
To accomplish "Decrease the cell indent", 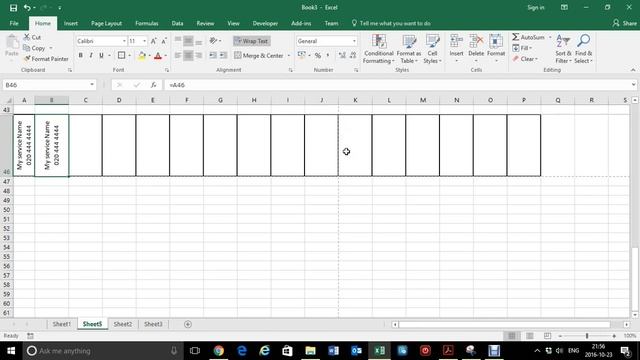I will tap(213, 56).
